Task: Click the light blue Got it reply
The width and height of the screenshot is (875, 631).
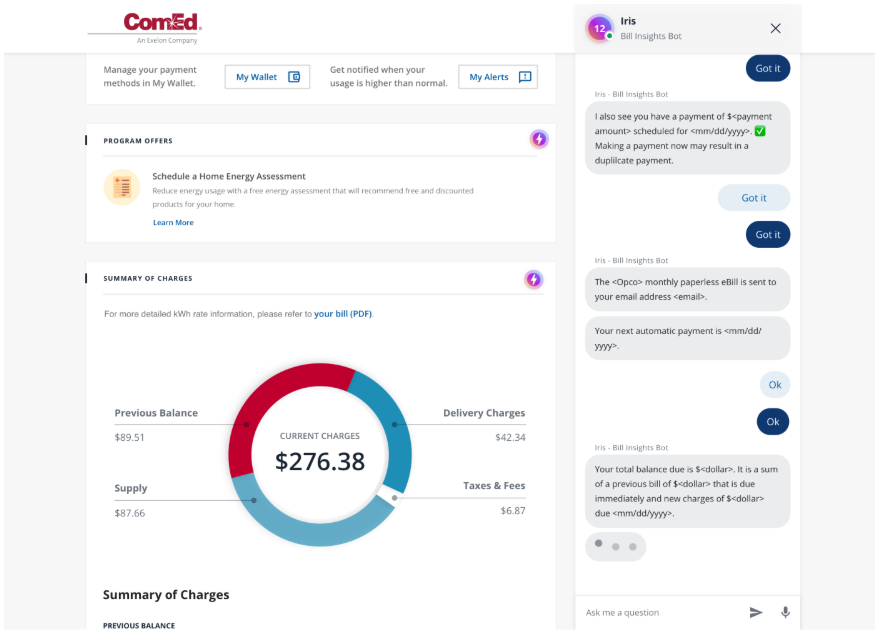Action: (753, 198)
